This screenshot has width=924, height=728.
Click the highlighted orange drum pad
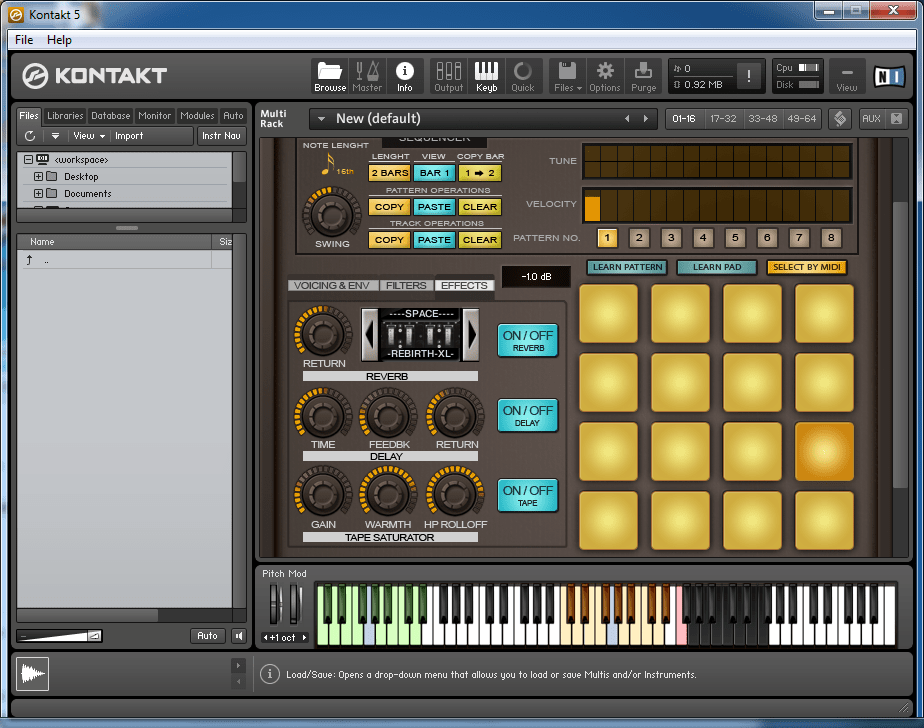(824, 451)
